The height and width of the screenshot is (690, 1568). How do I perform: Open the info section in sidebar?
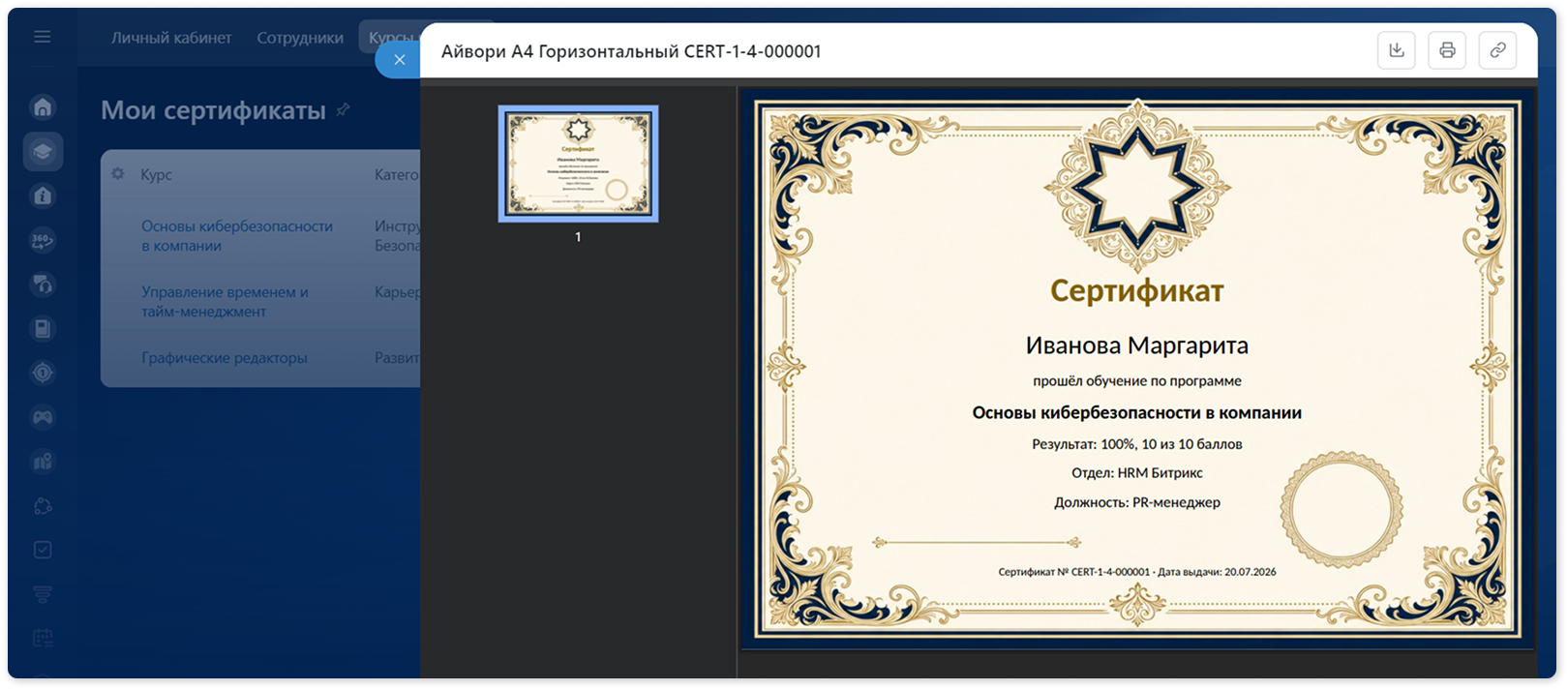pos(43,196)
